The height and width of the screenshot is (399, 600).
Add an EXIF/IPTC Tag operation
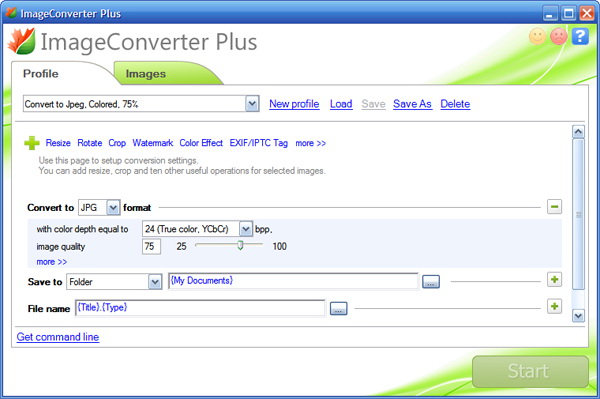click(x=258, y=143)
